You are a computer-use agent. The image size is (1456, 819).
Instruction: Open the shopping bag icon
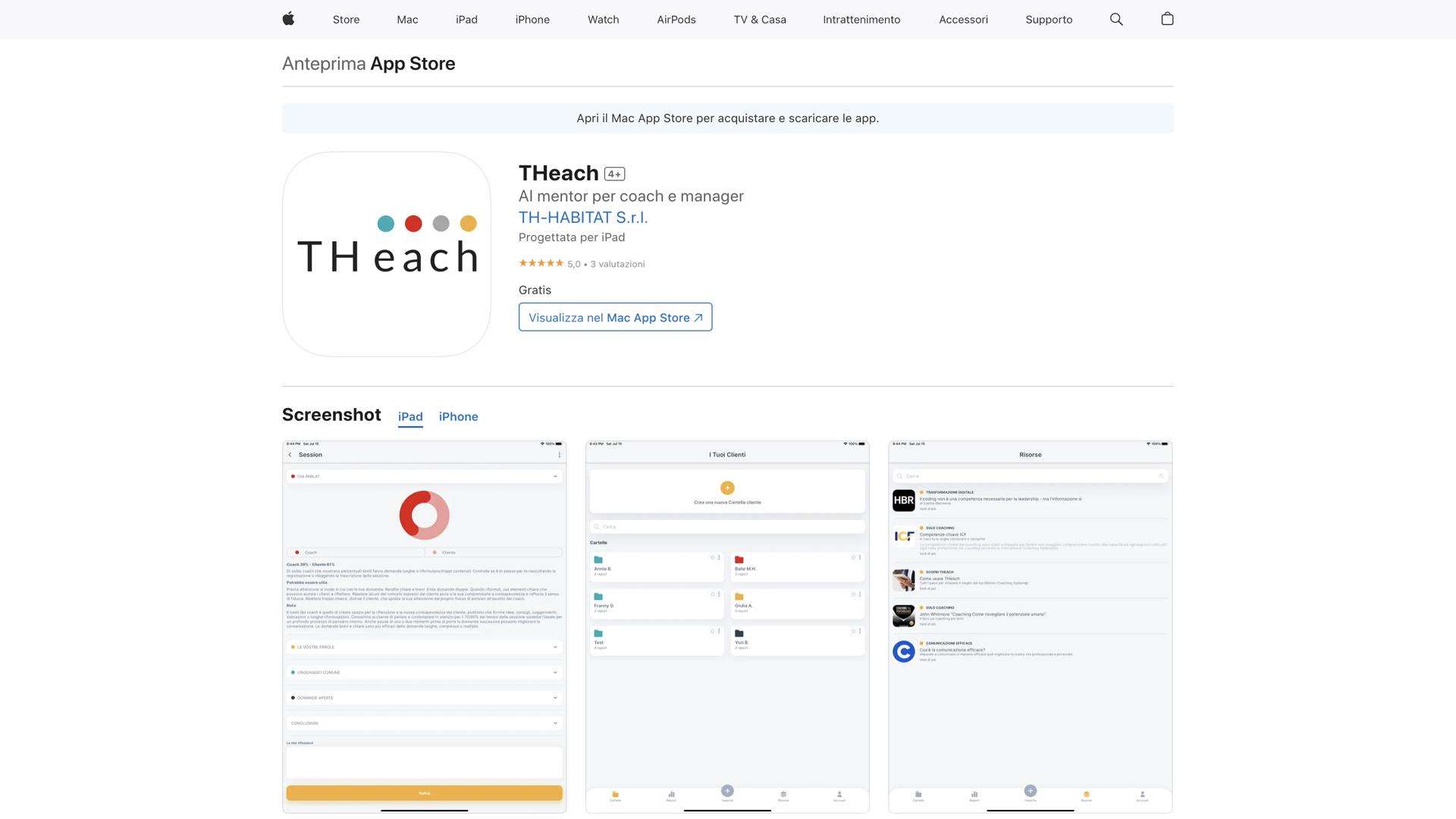coord(1167,19)
